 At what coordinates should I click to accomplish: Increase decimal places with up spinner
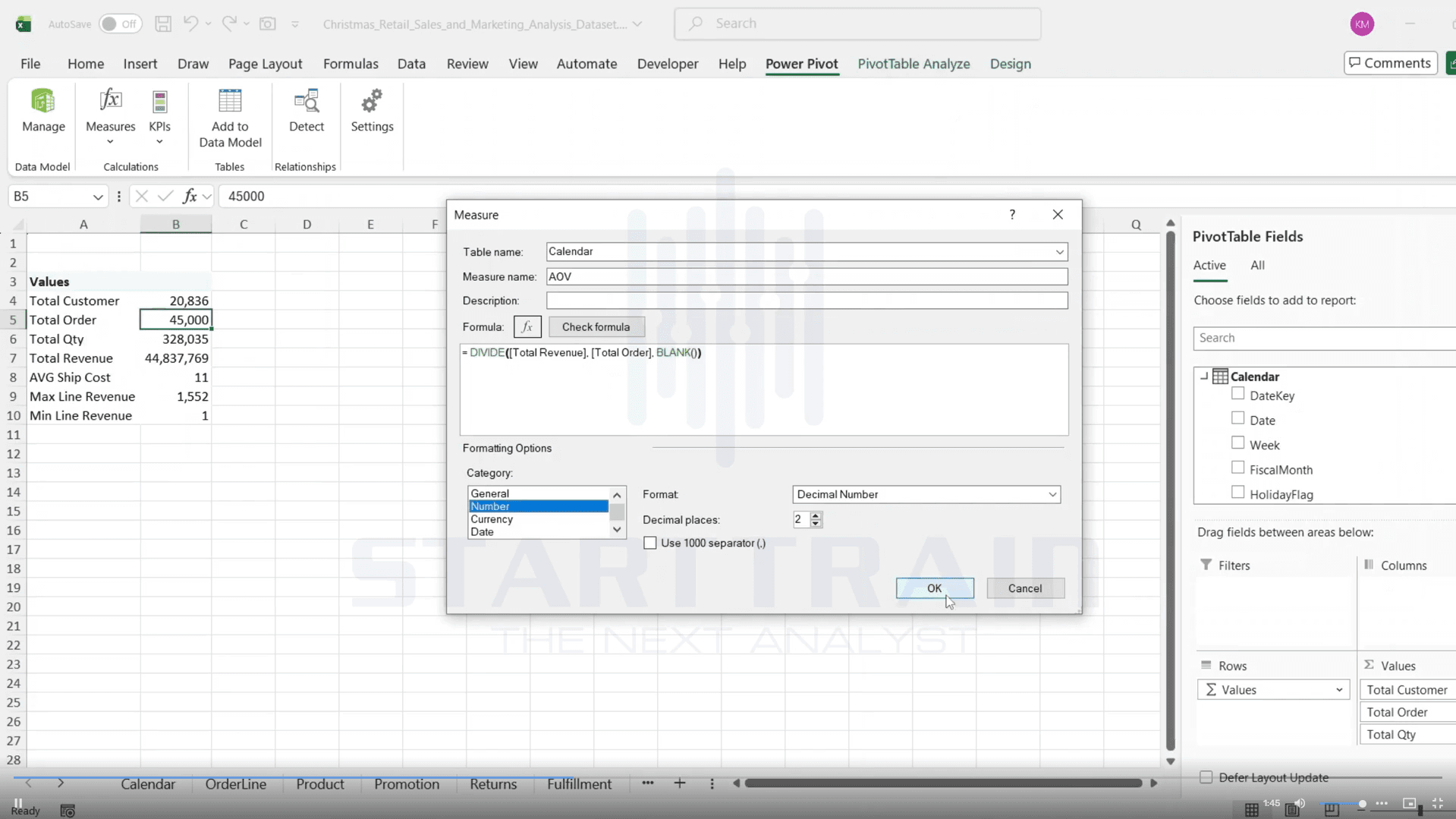(x=816, y=515)
